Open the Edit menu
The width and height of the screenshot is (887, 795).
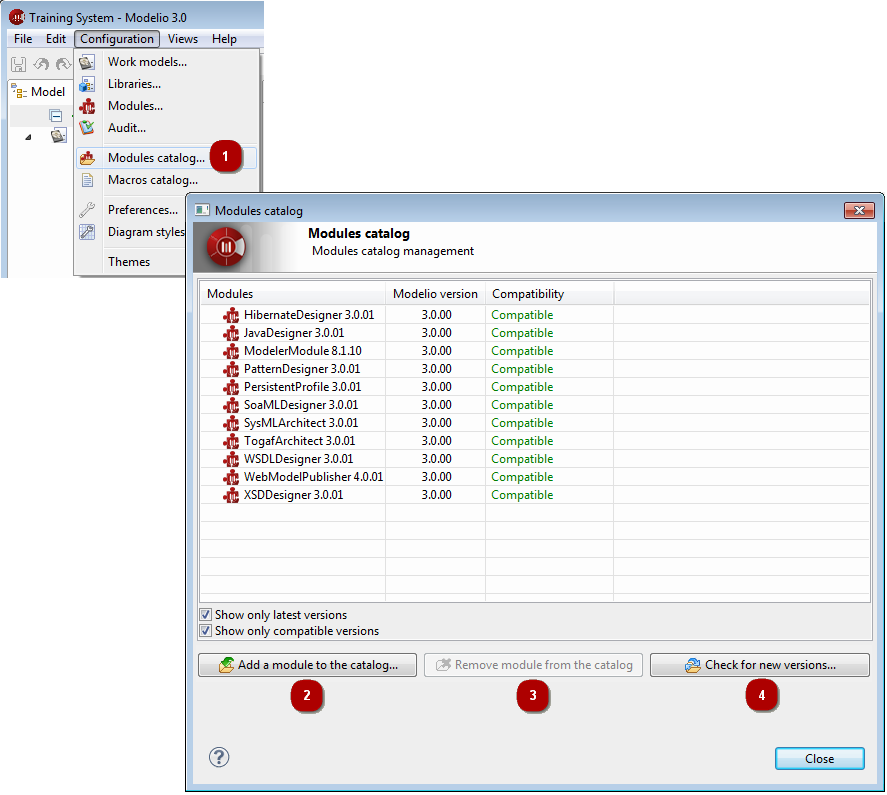coord(55,39)
